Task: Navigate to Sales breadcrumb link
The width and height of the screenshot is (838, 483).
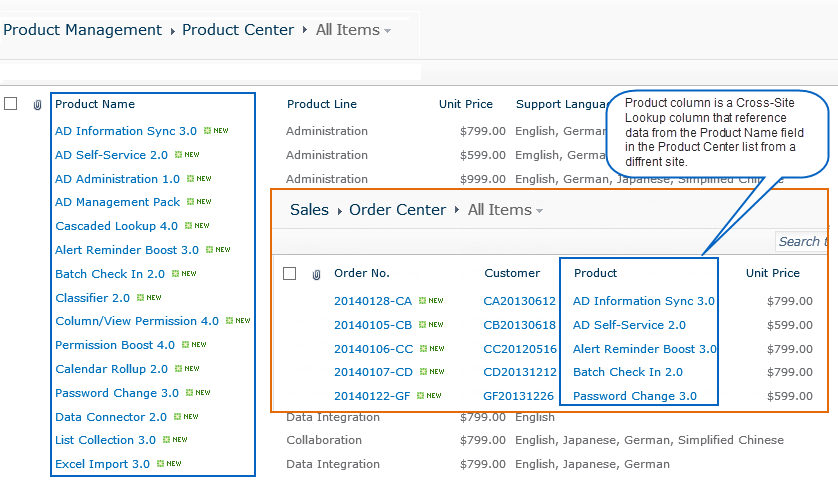Action: 309,210
